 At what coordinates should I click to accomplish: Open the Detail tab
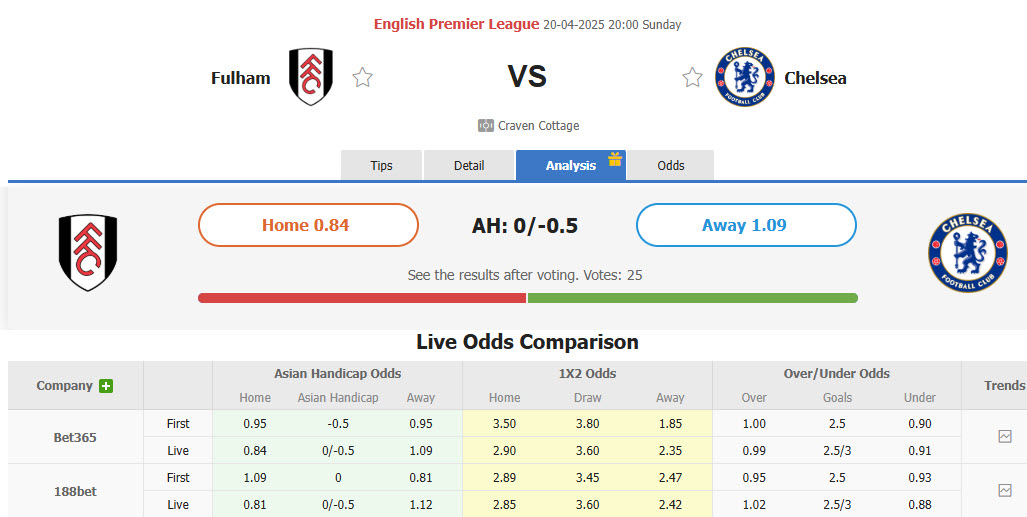(469, 166)
